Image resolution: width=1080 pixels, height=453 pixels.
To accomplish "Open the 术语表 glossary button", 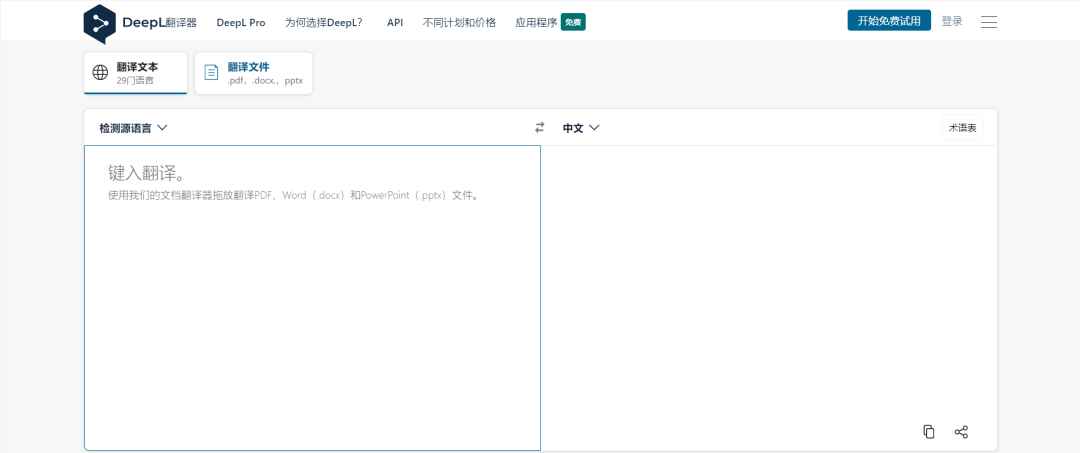I will click(x=962, y=128).
